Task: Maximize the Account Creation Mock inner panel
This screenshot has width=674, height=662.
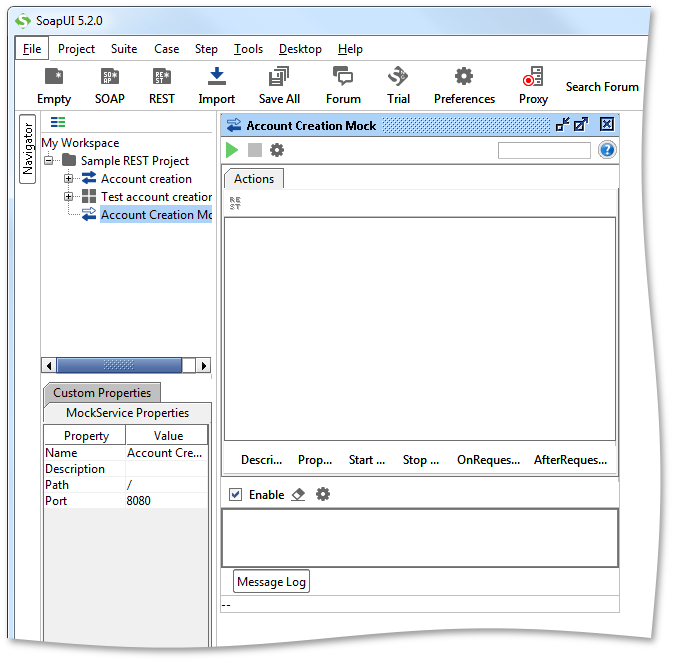Action: (x=581, y=125)
